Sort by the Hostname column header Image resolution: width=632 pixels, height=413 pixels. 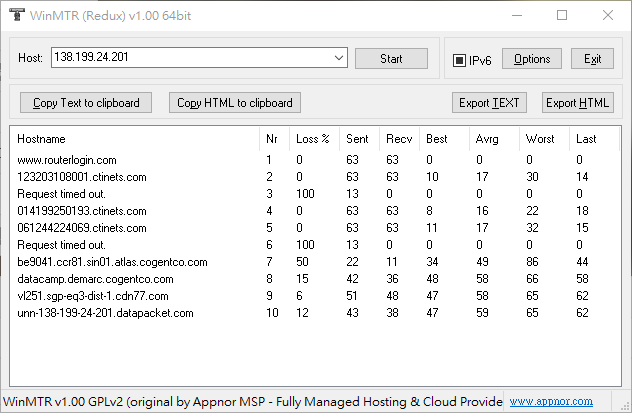(41, 139)
